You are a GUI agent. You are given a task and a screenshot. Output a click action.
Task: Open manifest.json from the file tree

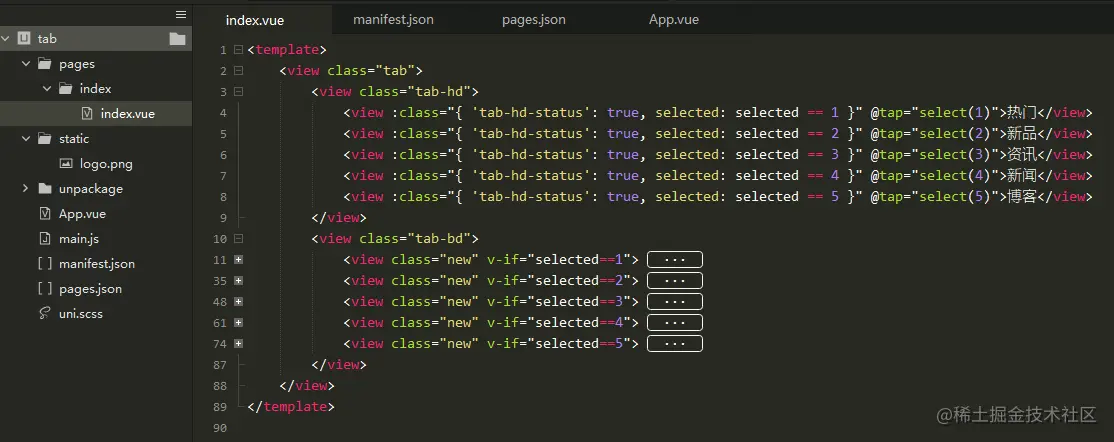point(97,264)
